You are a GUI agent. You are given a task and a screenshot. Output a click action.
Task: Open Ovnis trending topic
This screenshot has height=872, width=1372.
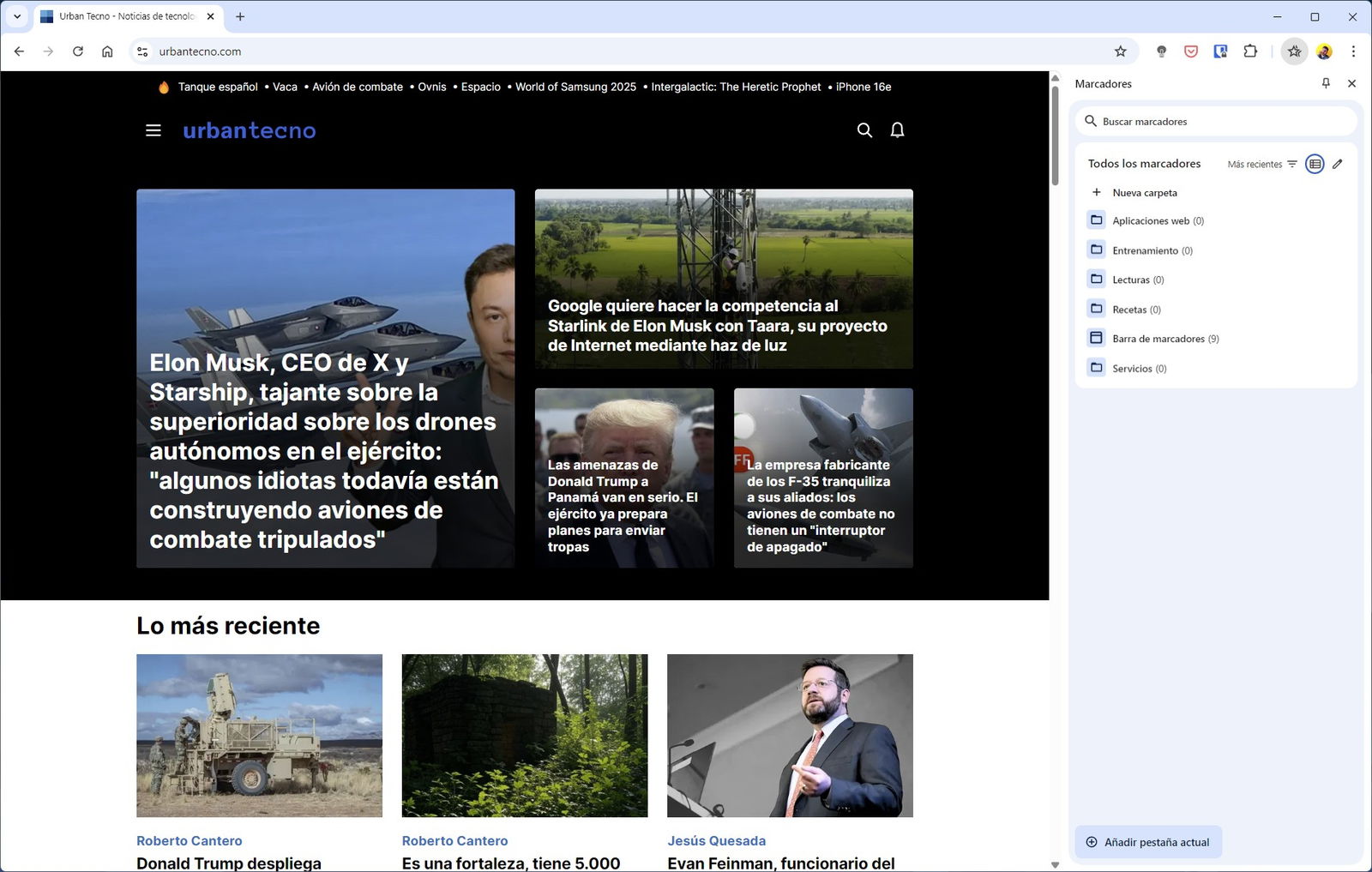[432, 87]
